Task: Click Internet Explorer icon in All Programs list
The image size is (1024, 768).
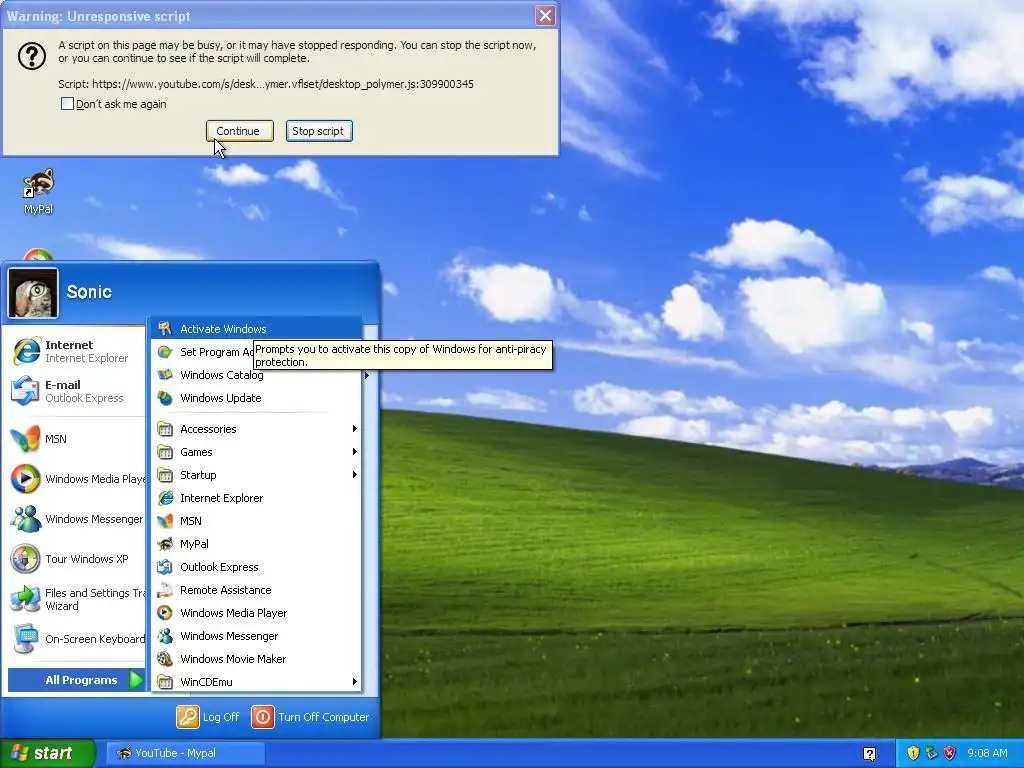Action: [x=165, y=498]
